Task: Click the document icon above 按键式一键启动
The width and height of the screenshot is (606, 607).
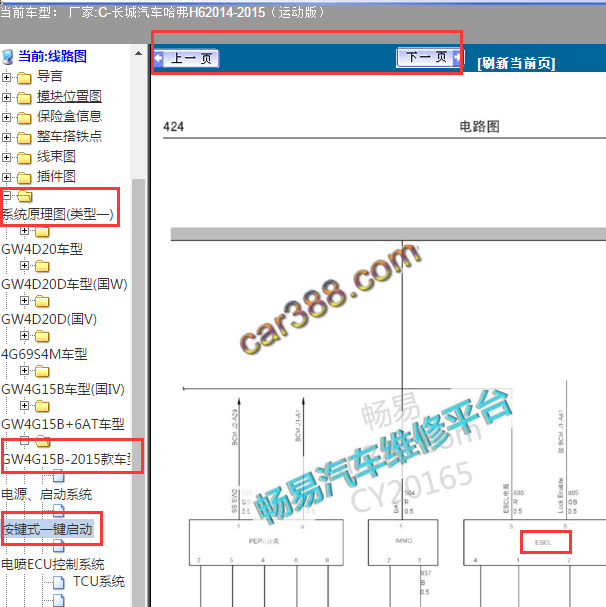Action: [58, 511]
